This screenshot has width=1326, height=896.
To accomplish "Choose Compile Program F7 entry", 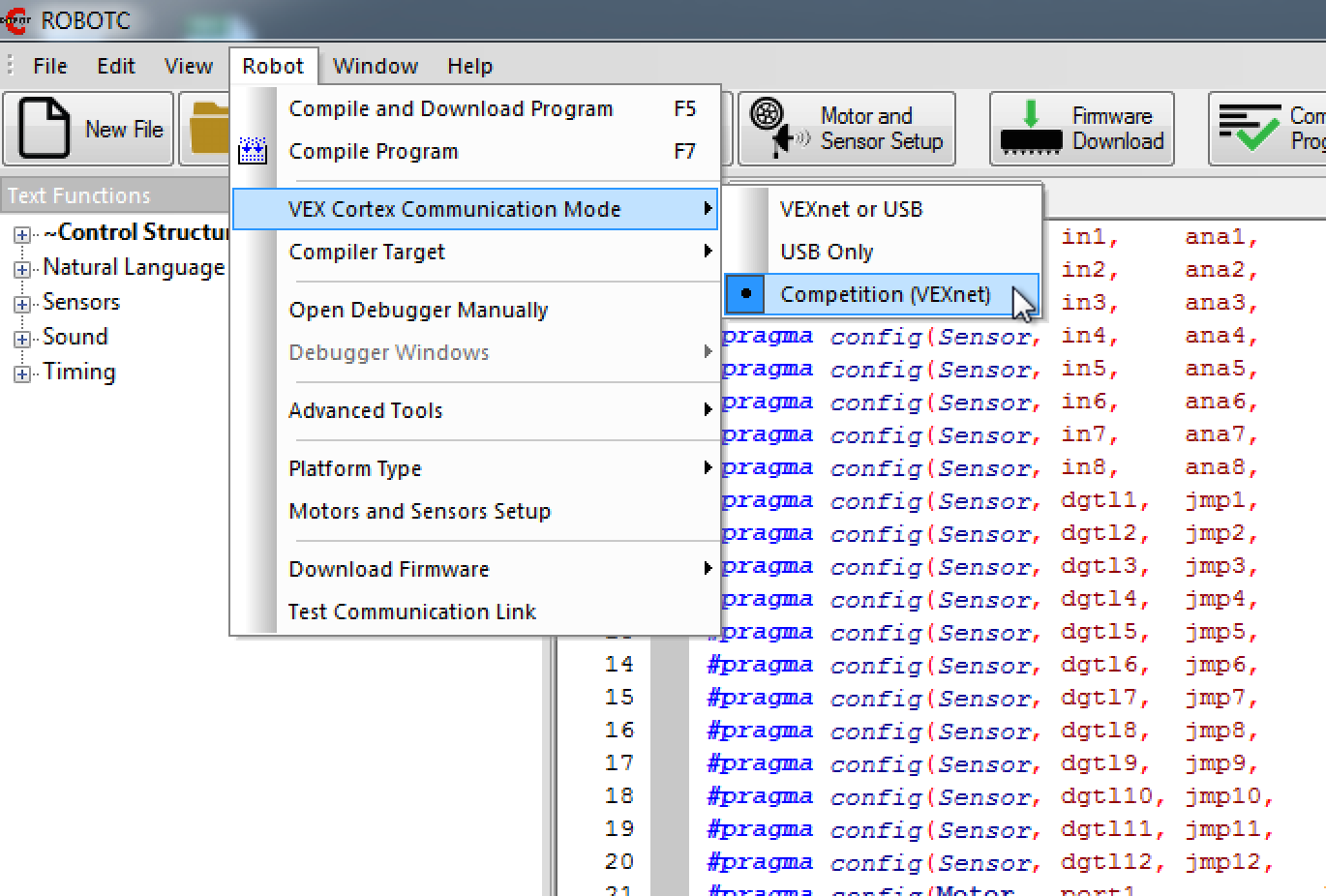I will click(474, 151).
